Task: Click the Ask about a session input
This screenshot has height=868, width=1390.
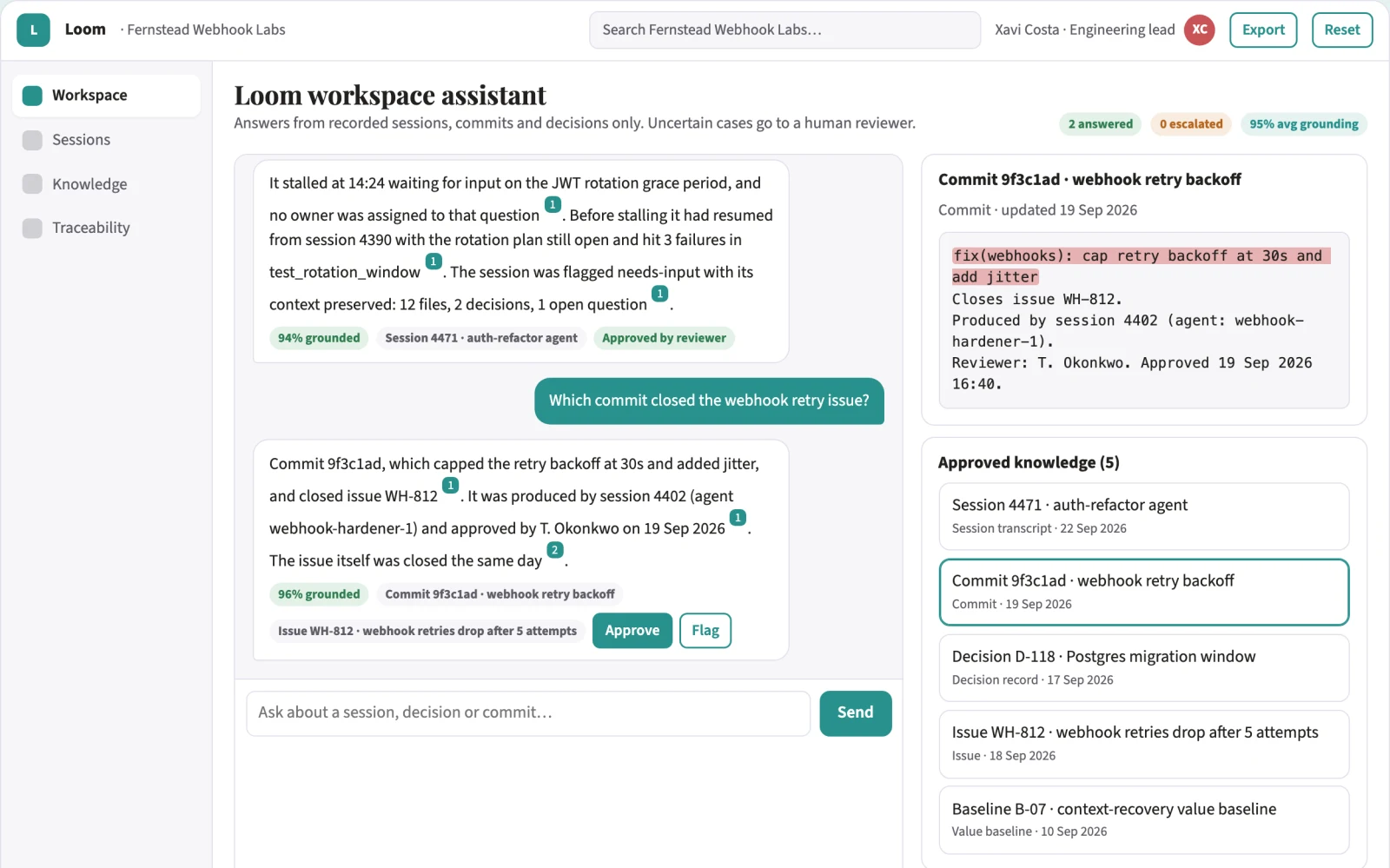Action: (528, 713)
